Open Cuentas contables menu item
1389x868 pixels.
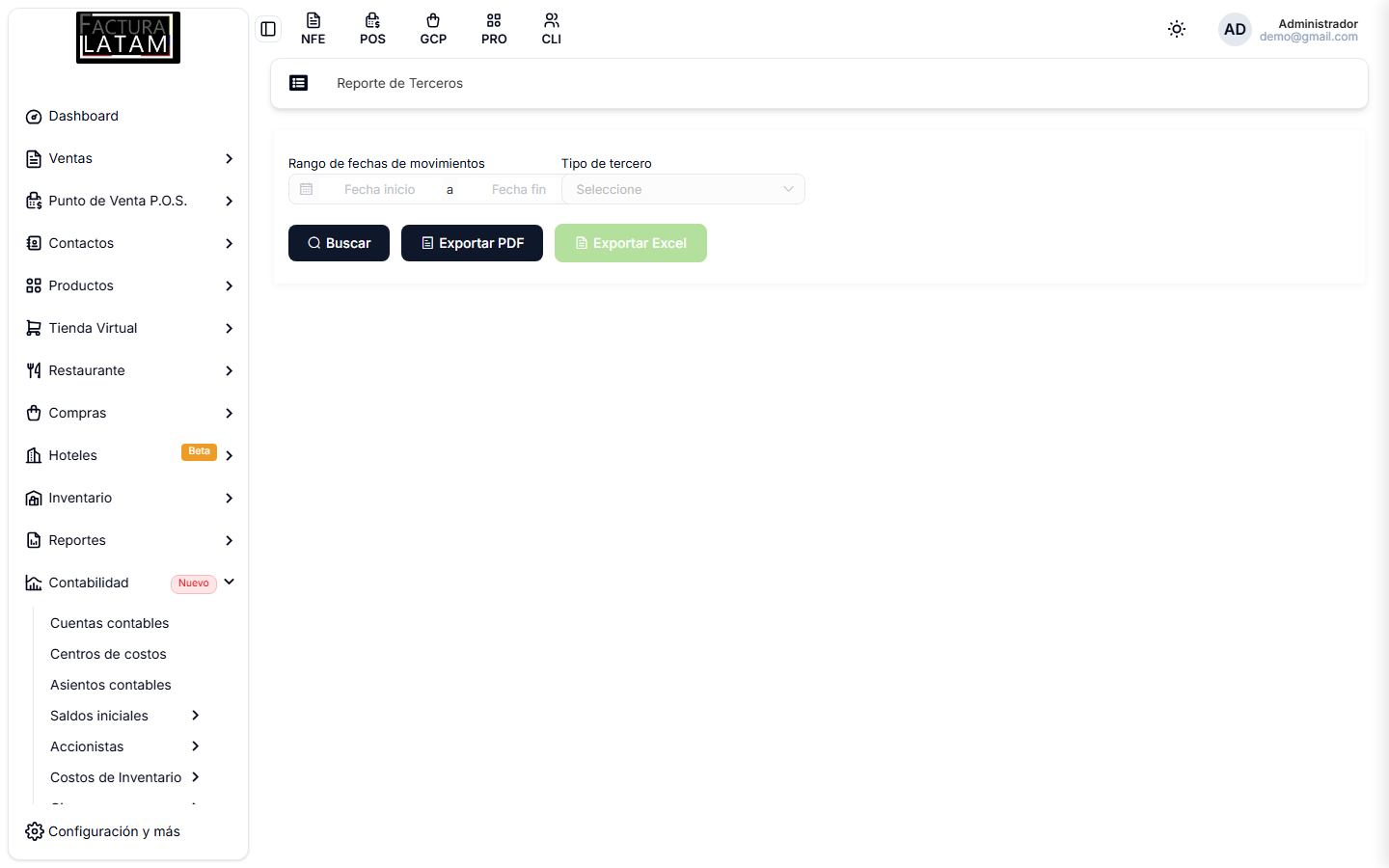click(x=110, y=623)
